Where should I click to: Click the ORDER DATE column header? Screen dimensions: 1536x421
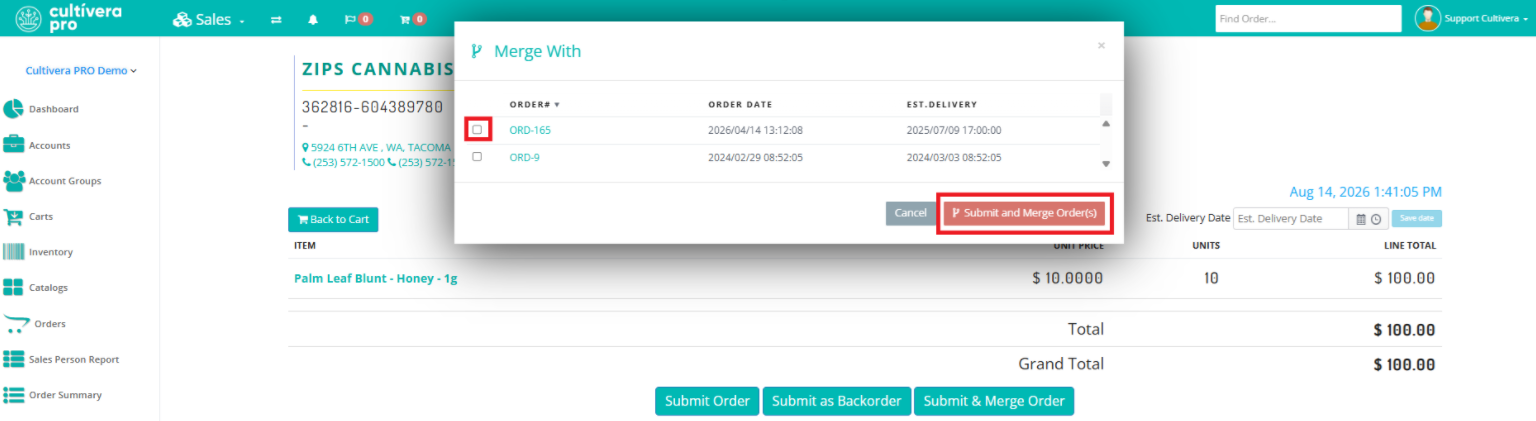coord(740,104)
